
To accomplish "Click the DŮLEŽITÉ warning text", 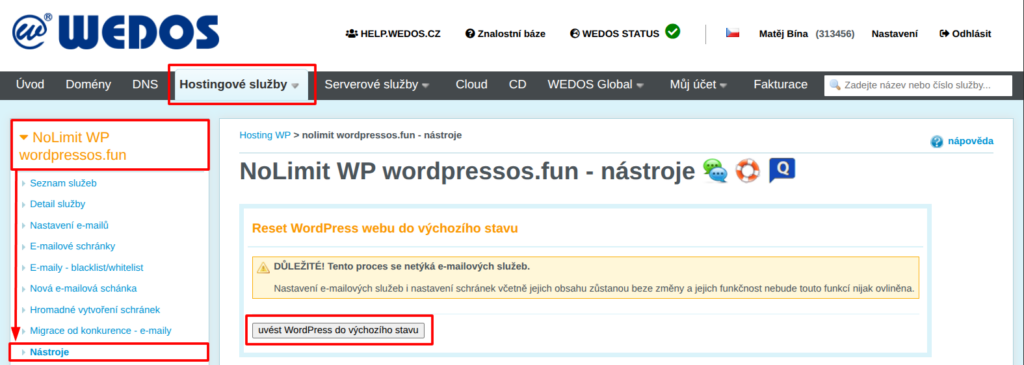I will (x=402, y=266).
